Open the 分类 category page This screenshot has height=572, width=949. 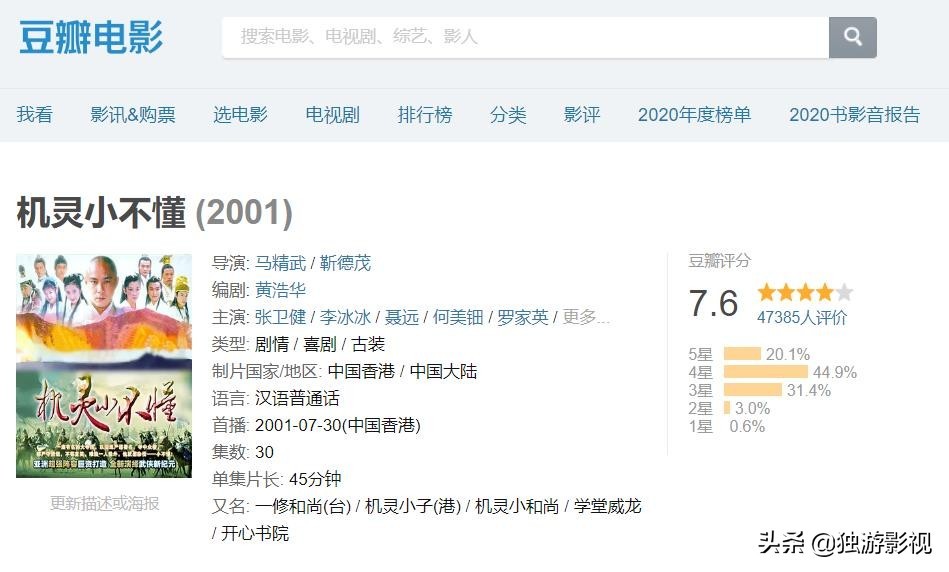pos(508,115)
